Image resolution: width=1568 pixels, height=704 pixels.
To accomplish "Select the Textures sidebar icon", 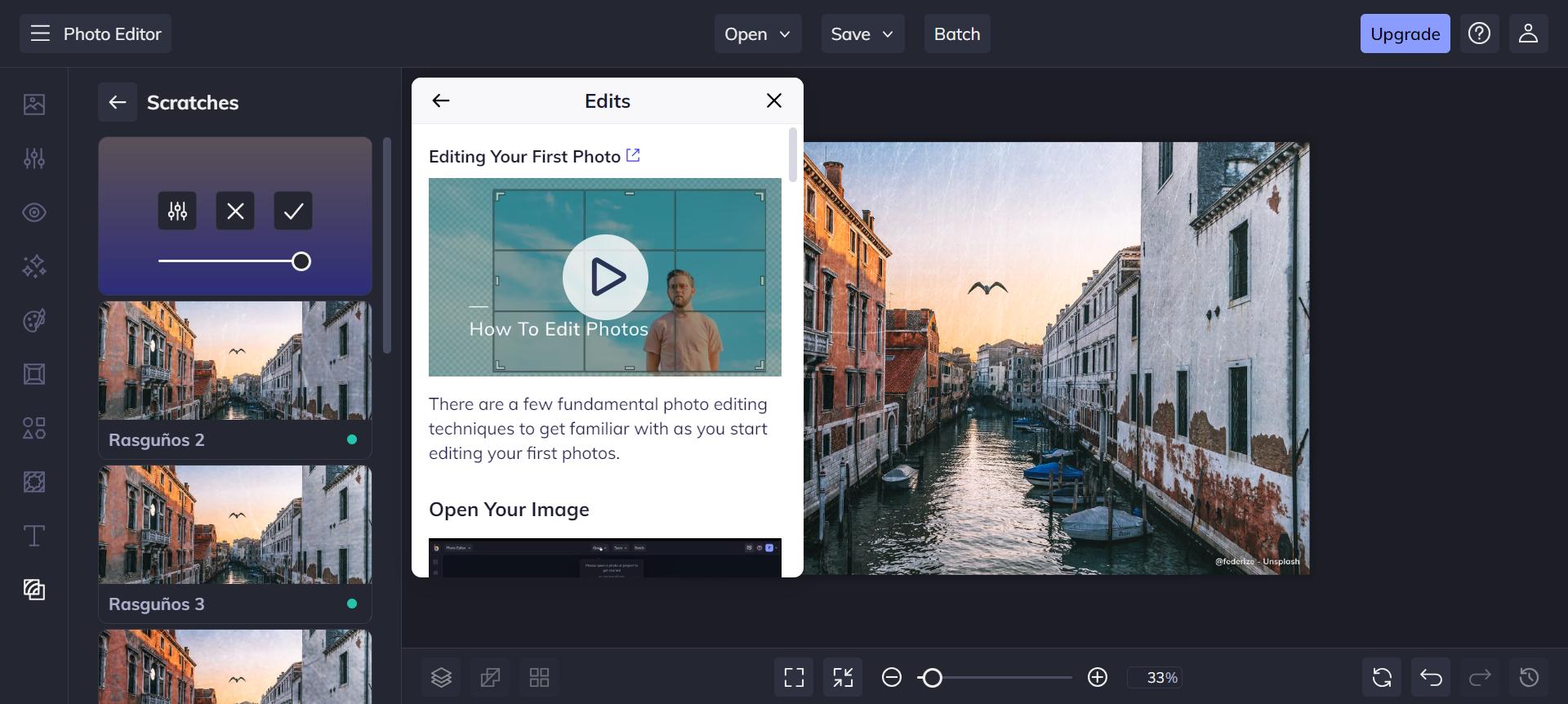I will tap(34, 590).
